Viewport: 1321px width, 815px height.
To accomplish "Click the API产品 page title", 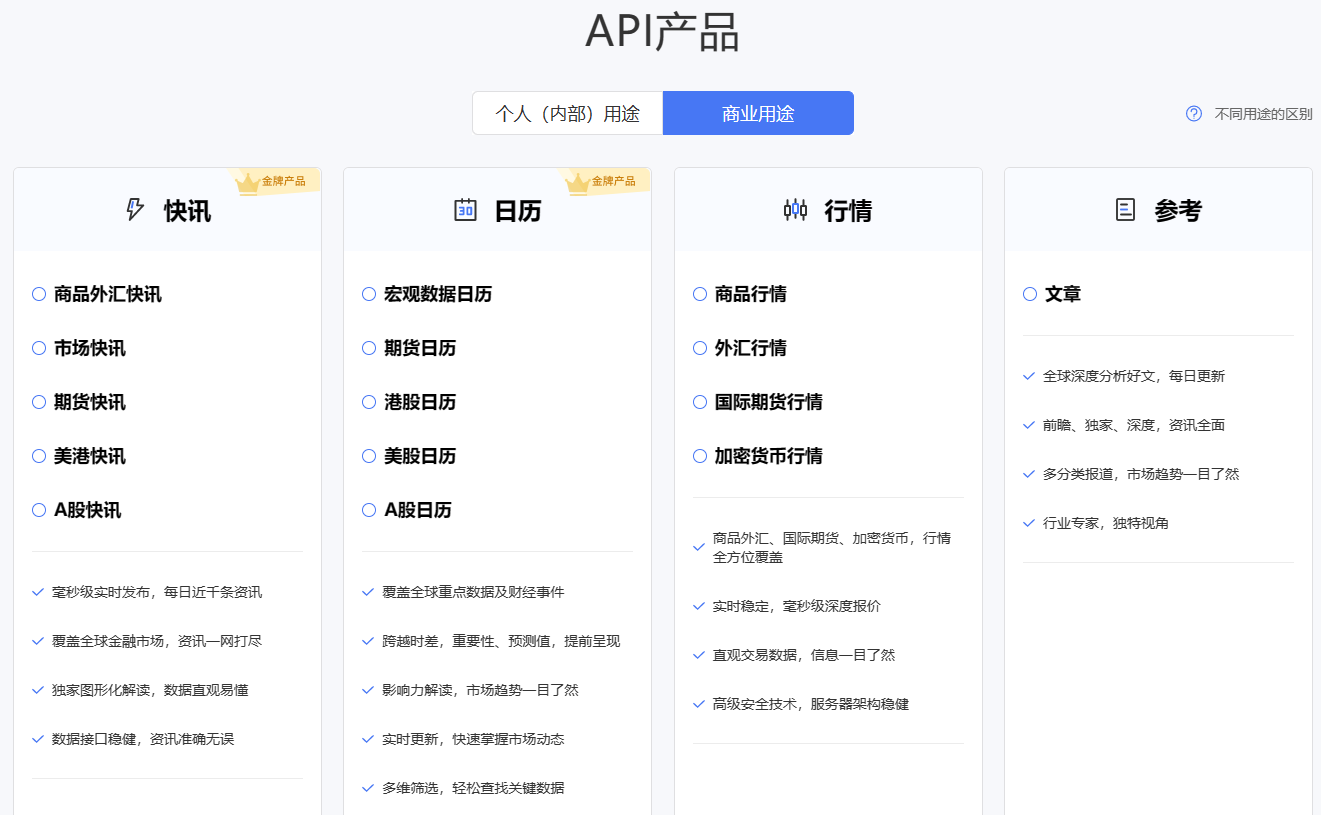I will 662,31.
